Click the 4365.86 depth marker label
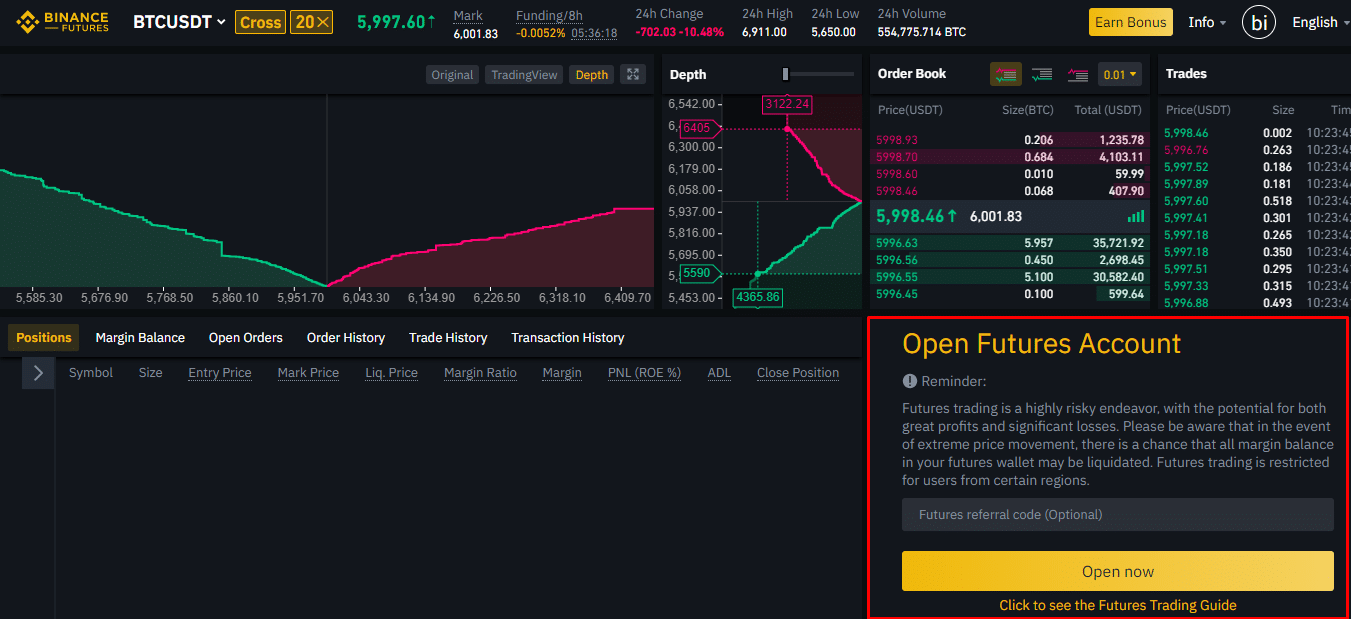The height and width of the screenshot is (619, 1351). (x=758, y=297)
